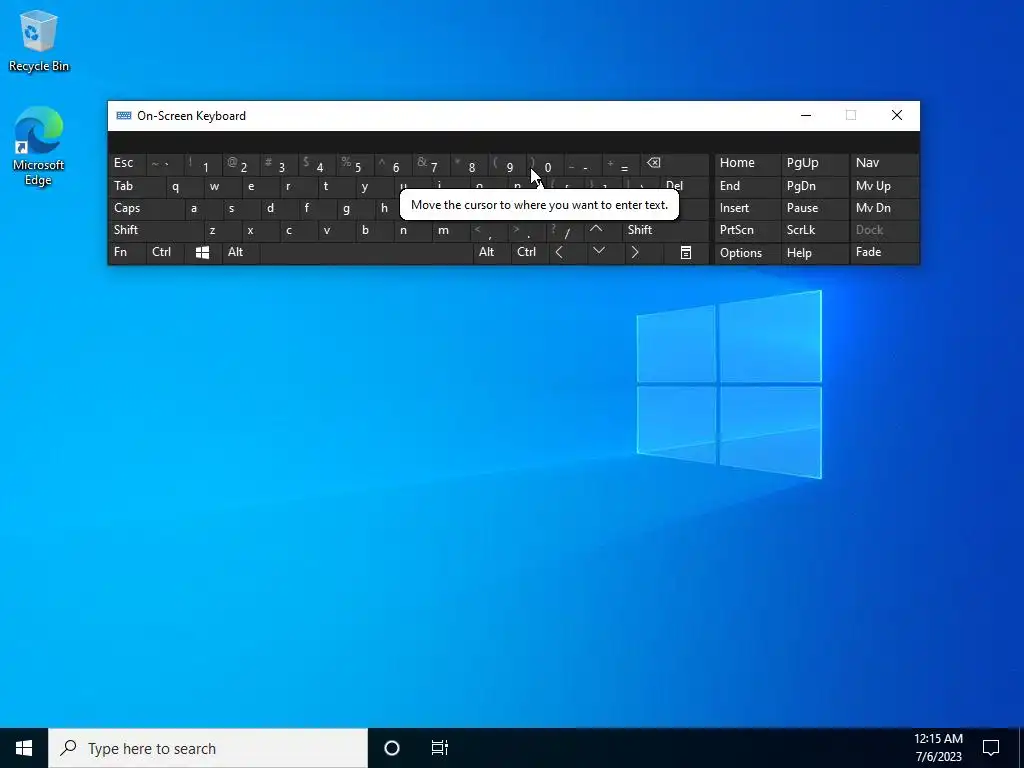The image size is (1024, 768).
Task: Click the End key
Action: click(x=747, y=186)
